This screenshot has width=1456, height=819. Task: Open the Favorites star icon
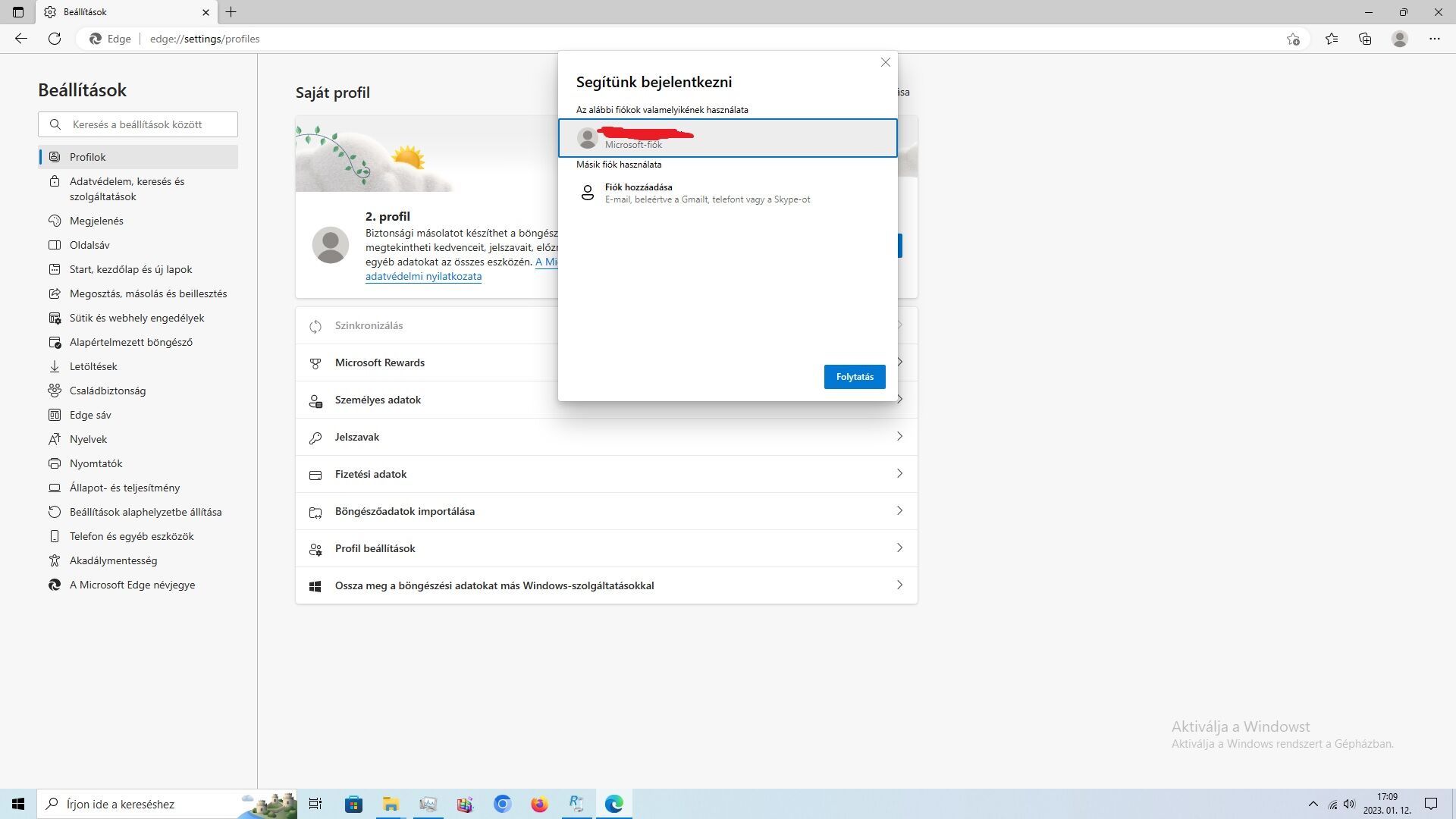coord(1332,39)
